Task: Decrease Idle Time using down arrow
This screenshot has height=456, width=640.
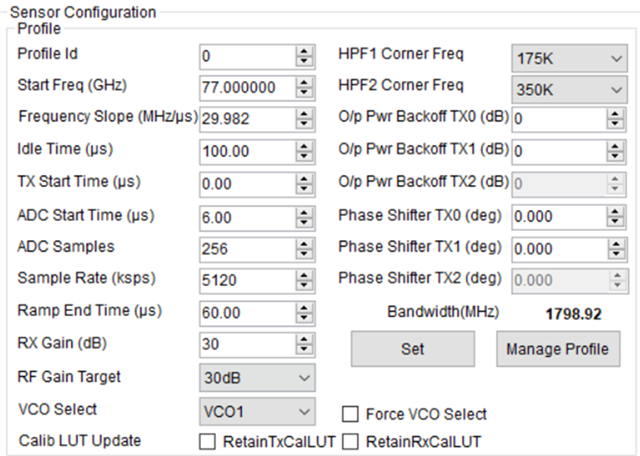Action: pyautogui.click(x=303, y=157)
